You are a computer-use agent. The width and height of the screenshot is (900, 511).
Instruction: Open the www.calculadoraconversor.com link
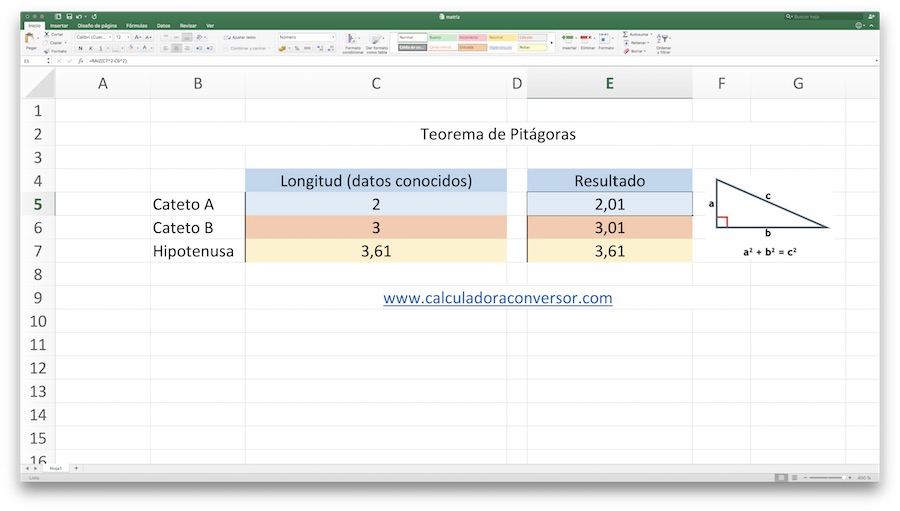[498, 298]
